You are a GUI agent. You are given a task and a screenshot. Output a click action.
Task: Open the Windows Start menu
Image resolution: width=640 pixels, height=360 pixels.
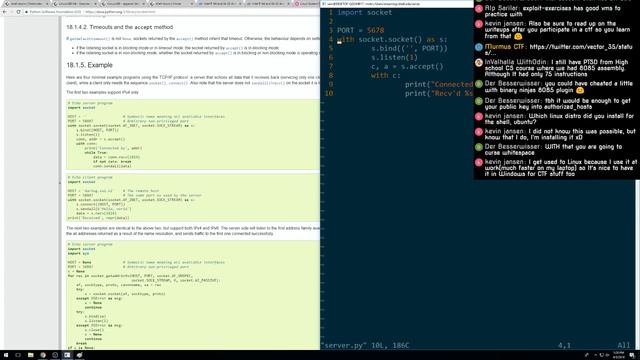click(x=6, y=355)
